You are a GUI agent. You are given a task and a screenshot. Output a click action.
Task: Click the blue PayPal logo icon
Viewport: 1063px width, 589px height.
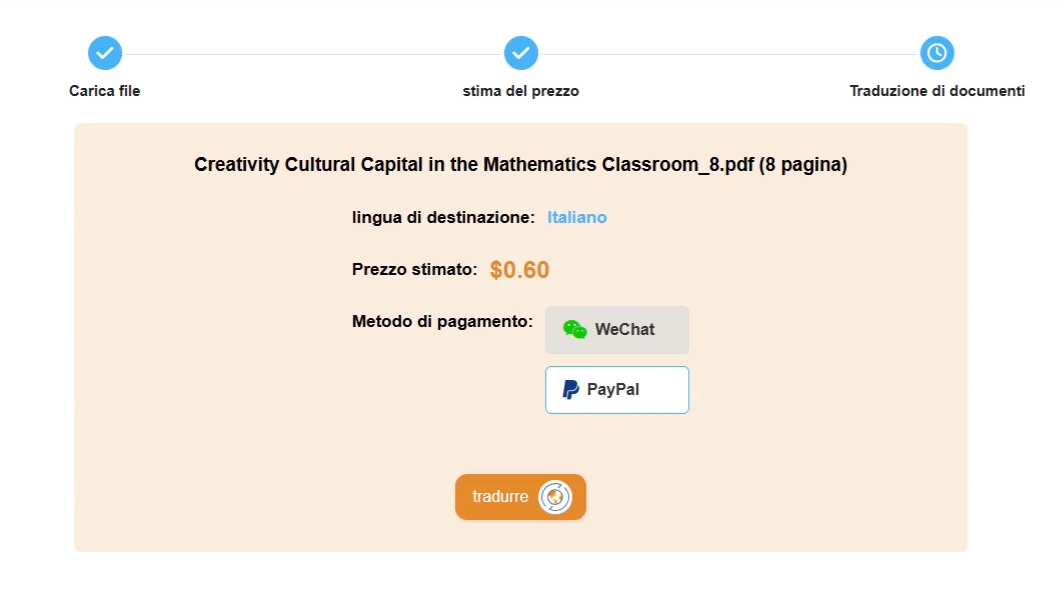tap(571, 390)
